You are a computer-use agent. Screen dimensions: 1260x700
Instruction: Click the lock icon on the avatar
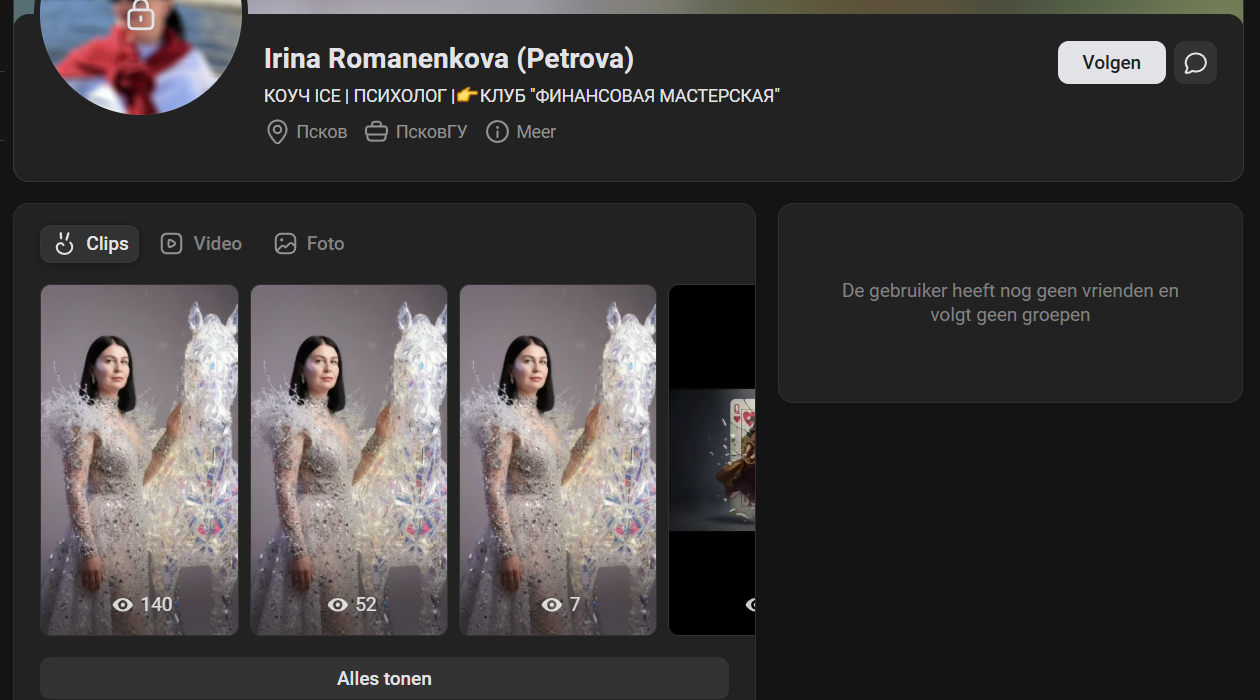coord(141,14)
